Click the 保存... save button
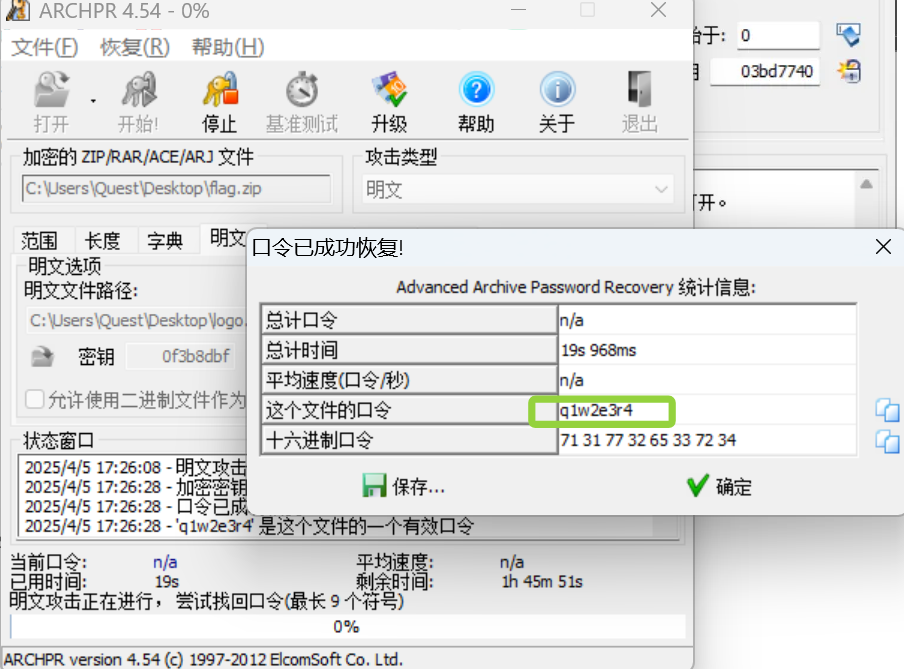The width and height of the screenshot is (904, 669). click(x=404, y=486)
